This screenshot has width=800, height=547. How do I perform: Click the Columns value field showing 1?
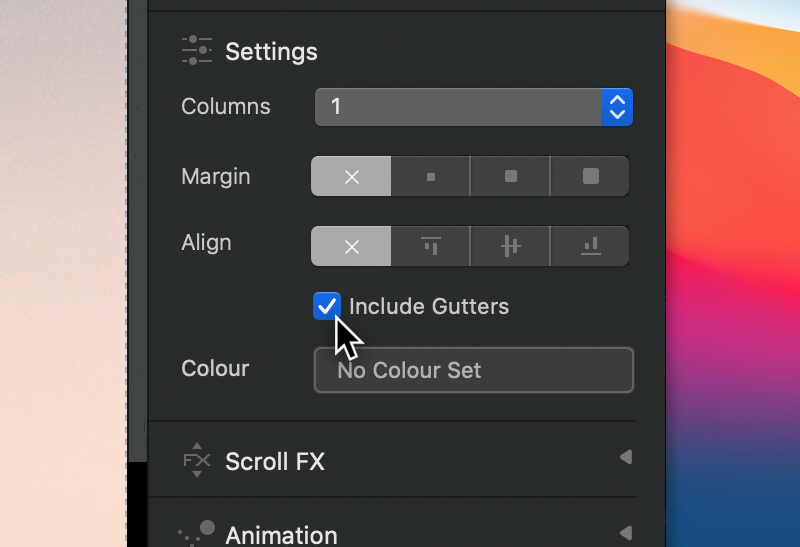pos(458,107)
